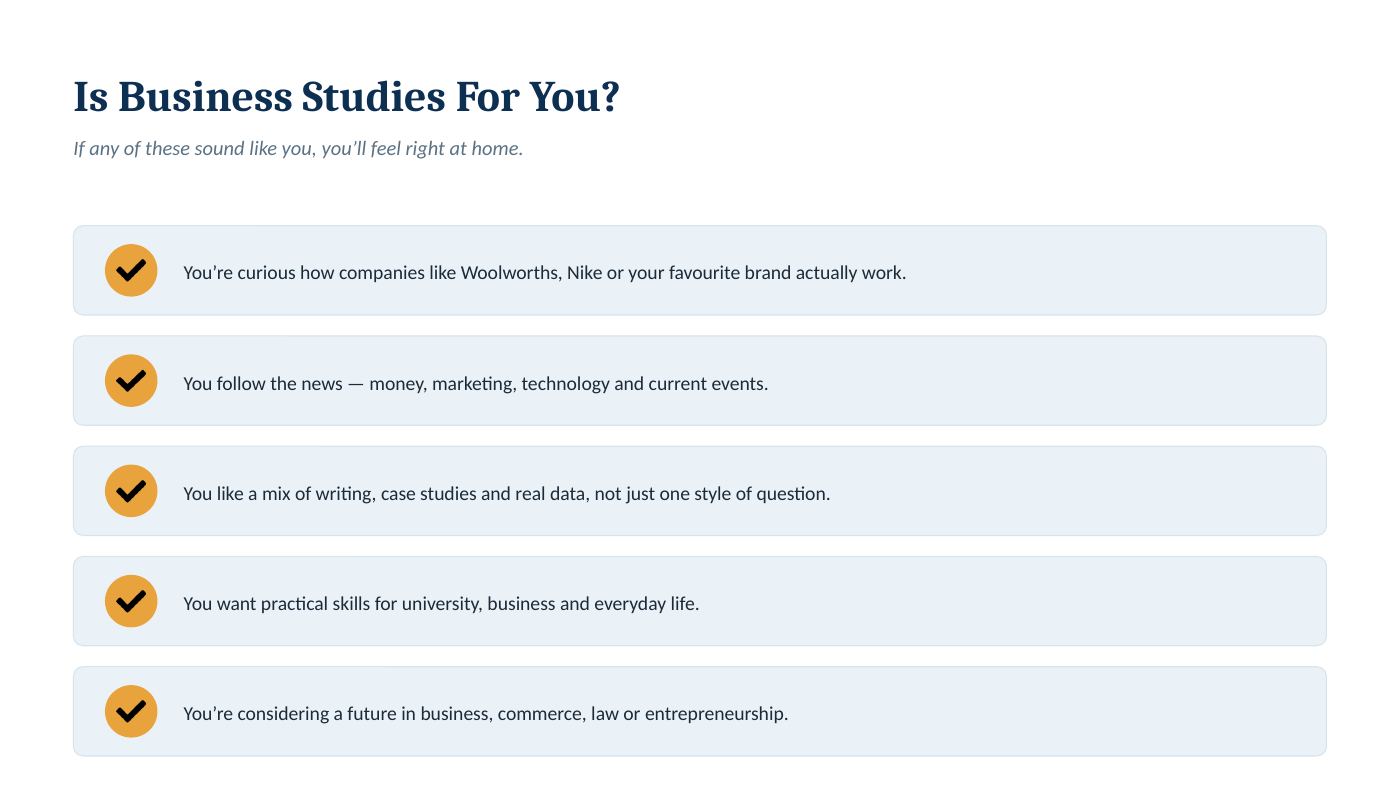The image size is (1400, 788).
Task: Click the word 'Woolworths' in the first card
Action: tap(511, 272)
